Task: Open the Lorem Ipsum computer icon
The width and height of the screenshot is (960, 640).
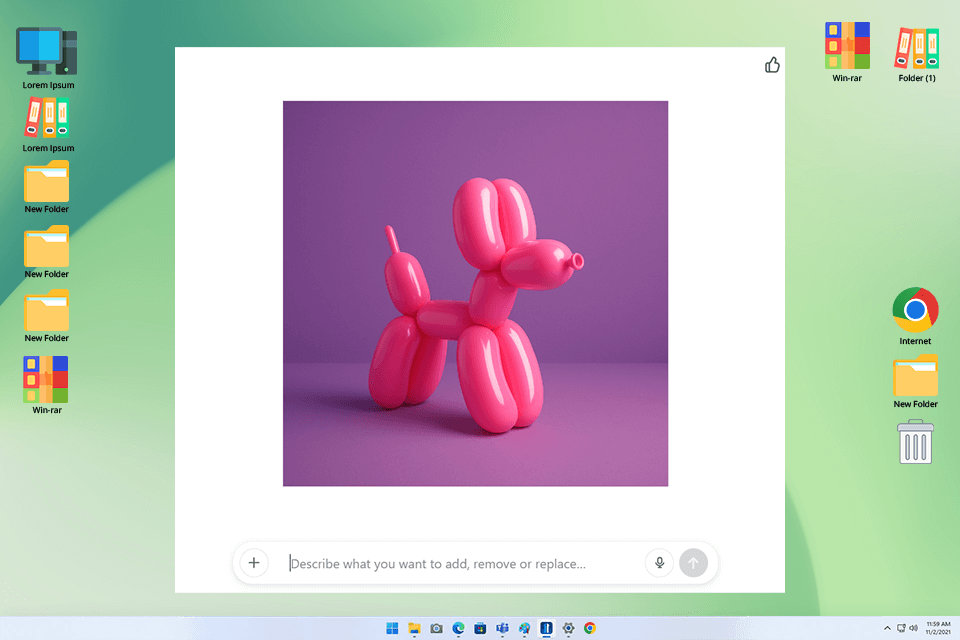Action: coord(47,58)
